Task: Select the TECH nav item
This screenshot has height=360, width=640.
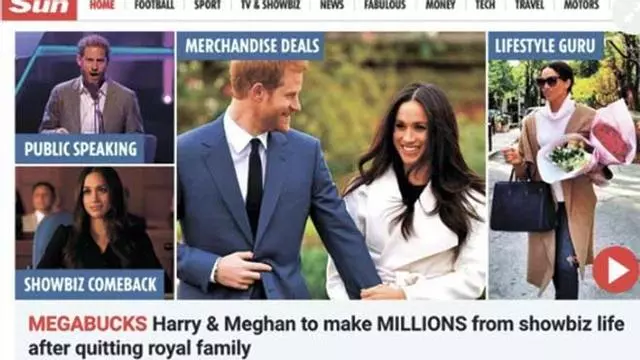Action: click(x=485, y=5)
